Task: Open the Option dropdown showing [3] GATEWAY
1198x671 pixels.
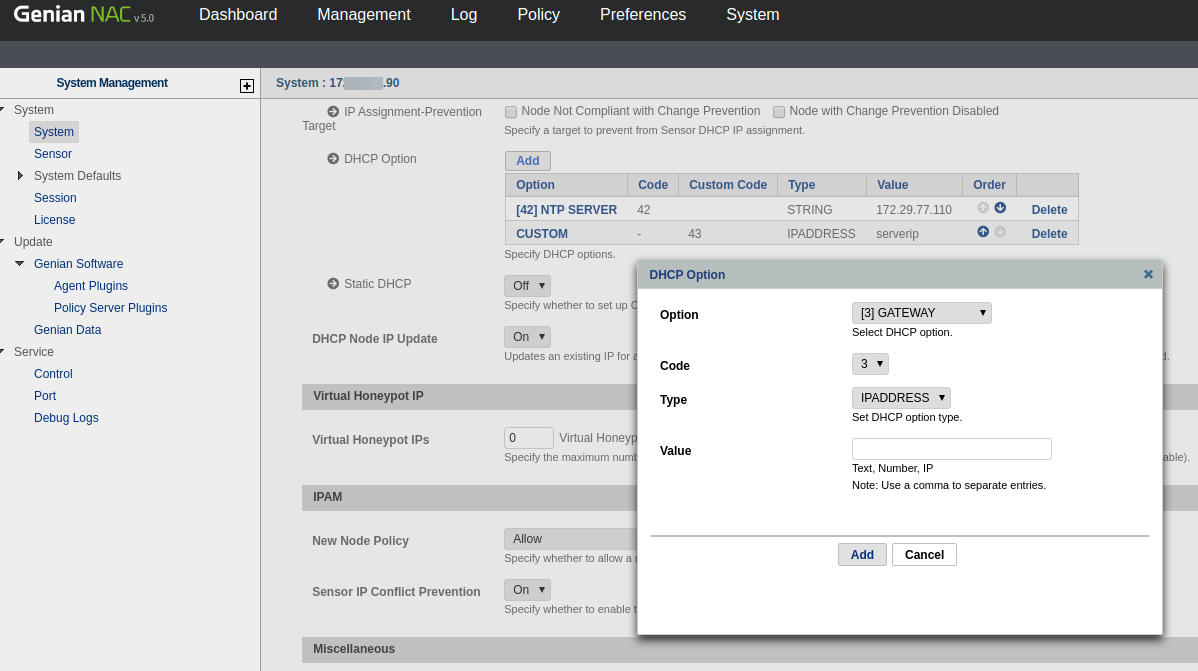Action: point(921,313)
